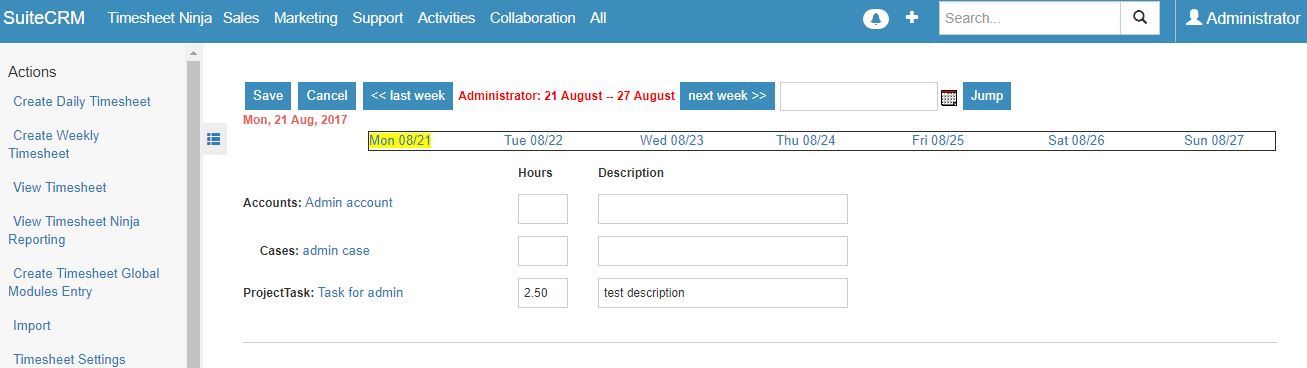Click the test description field
Screen dimensions: 1307x368
point(723,293)
